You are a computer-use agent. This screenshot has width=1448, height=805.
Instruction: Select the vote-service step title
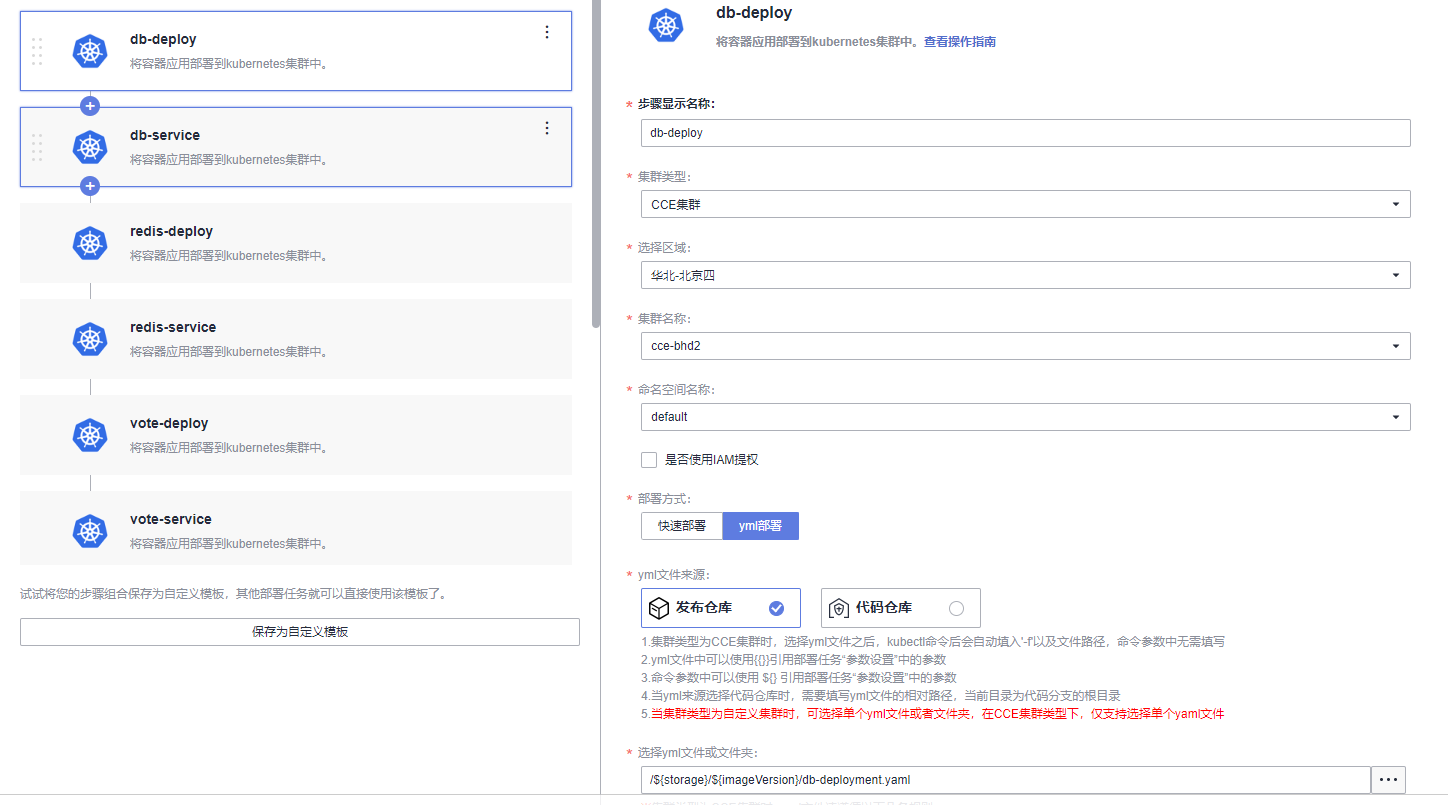tap(171, 519)
